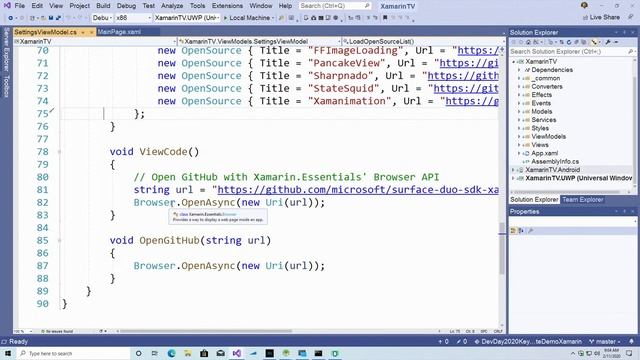The image size is (640, 360).
Task: Click Windows 'Type here to search' box
Action: [x=74, y=353]
